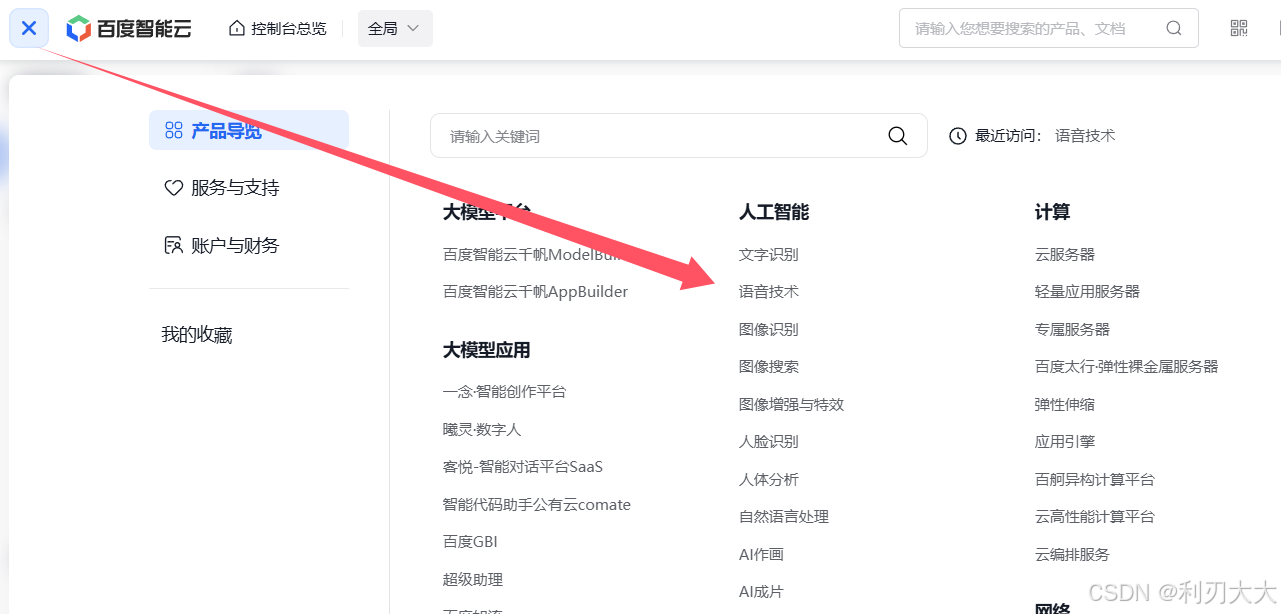This screenshot has width=1281, height=614.
Task: Open 云高性能计算平台
Action: (x=1095, y=517)
